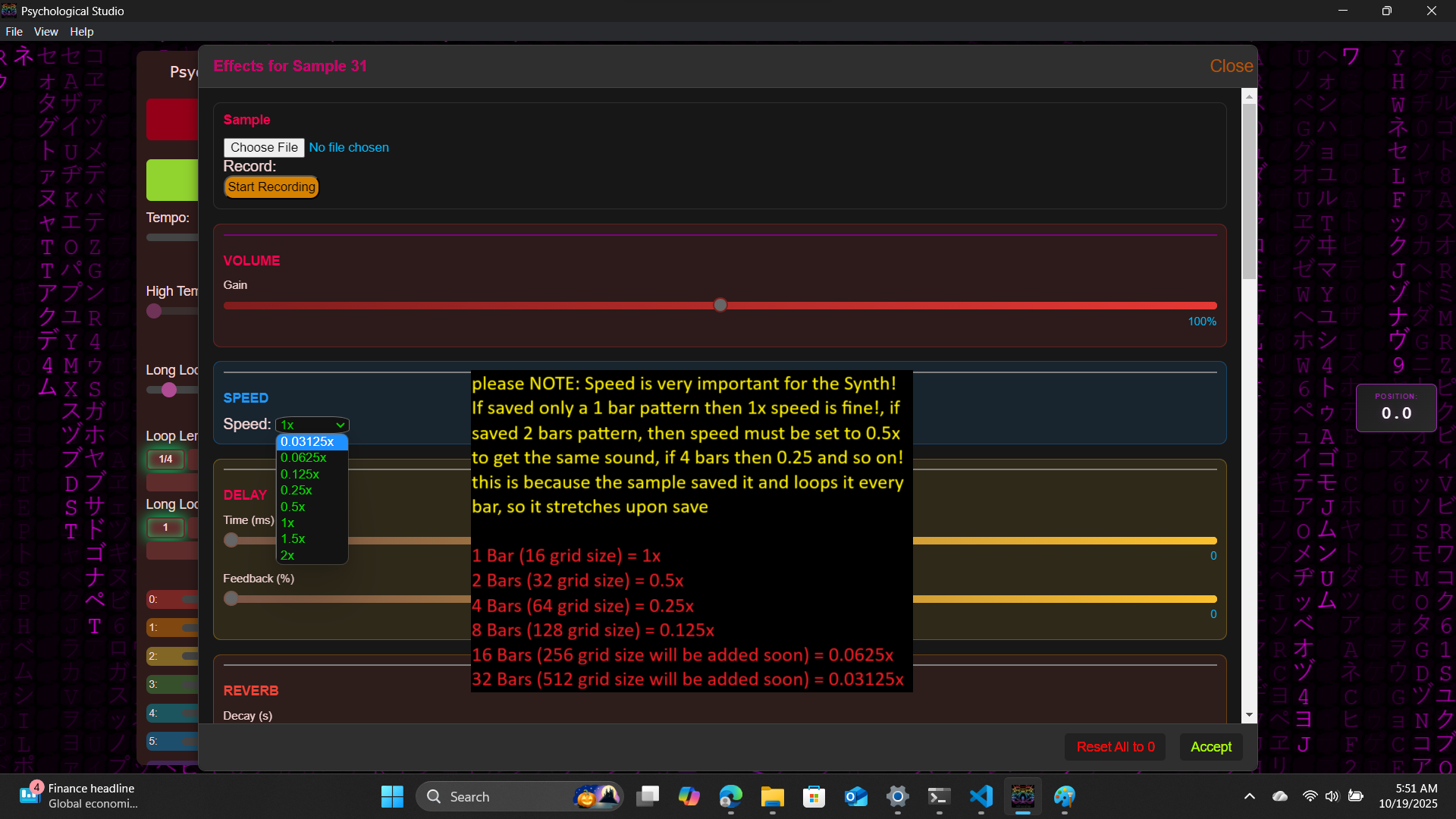Open Microsoft Store from taskbar
This screenshot has height=819, width=1456.
point(814,796)
